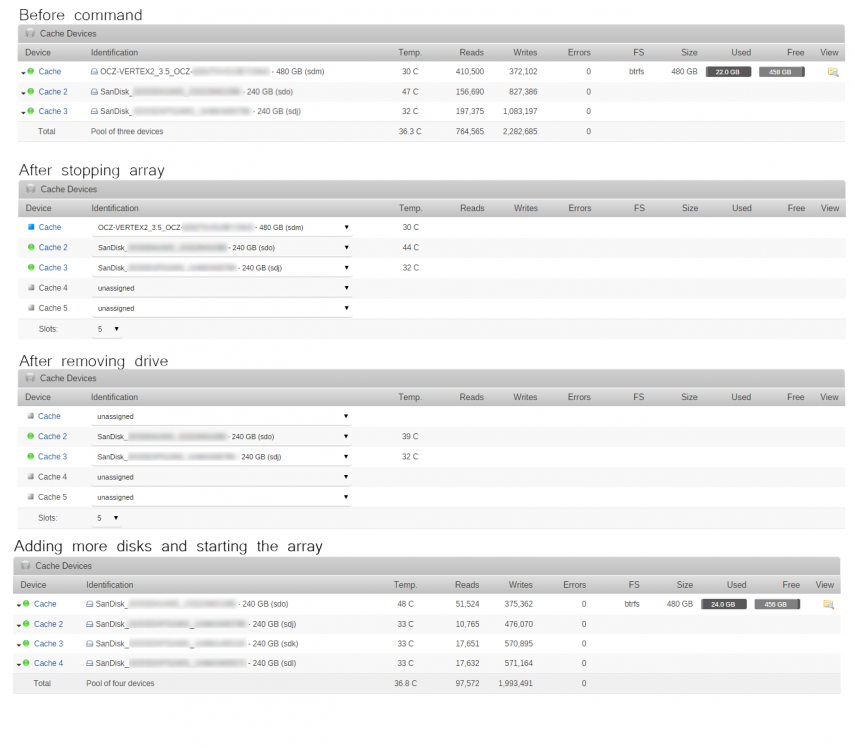Click the 22.0 GB Used bar

point(728,72)
